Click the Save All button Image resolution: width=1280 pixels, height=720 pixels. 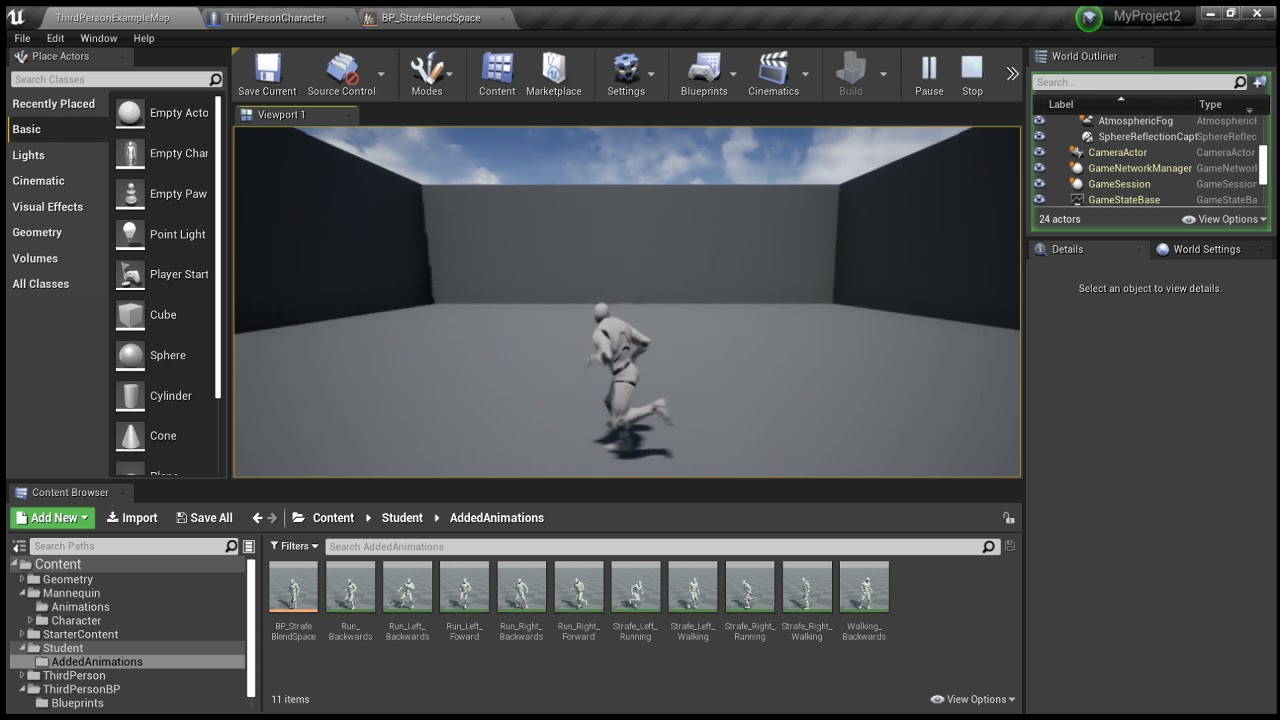[x=204, y=518]
